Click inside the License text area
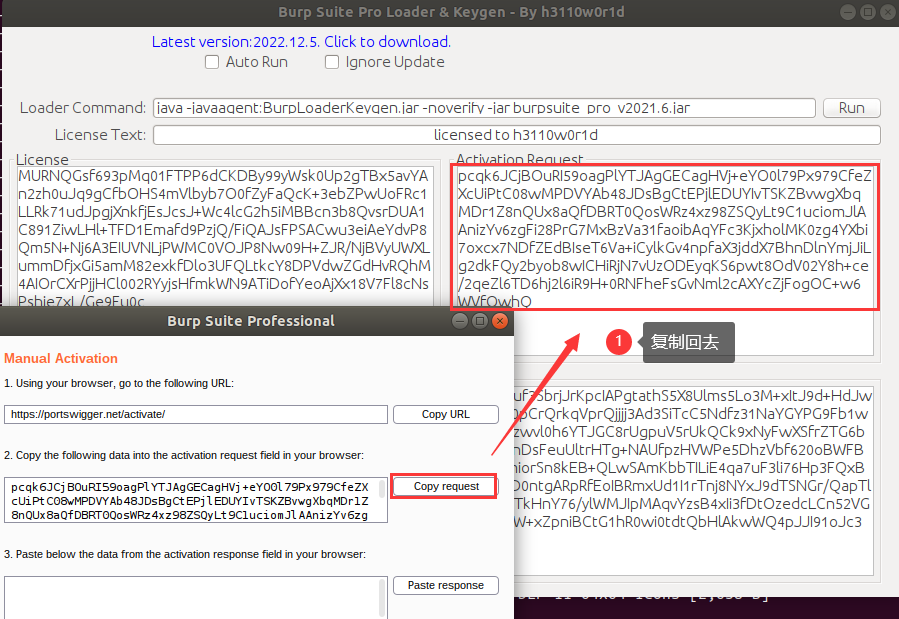899x619 pixels. [225, 236]
